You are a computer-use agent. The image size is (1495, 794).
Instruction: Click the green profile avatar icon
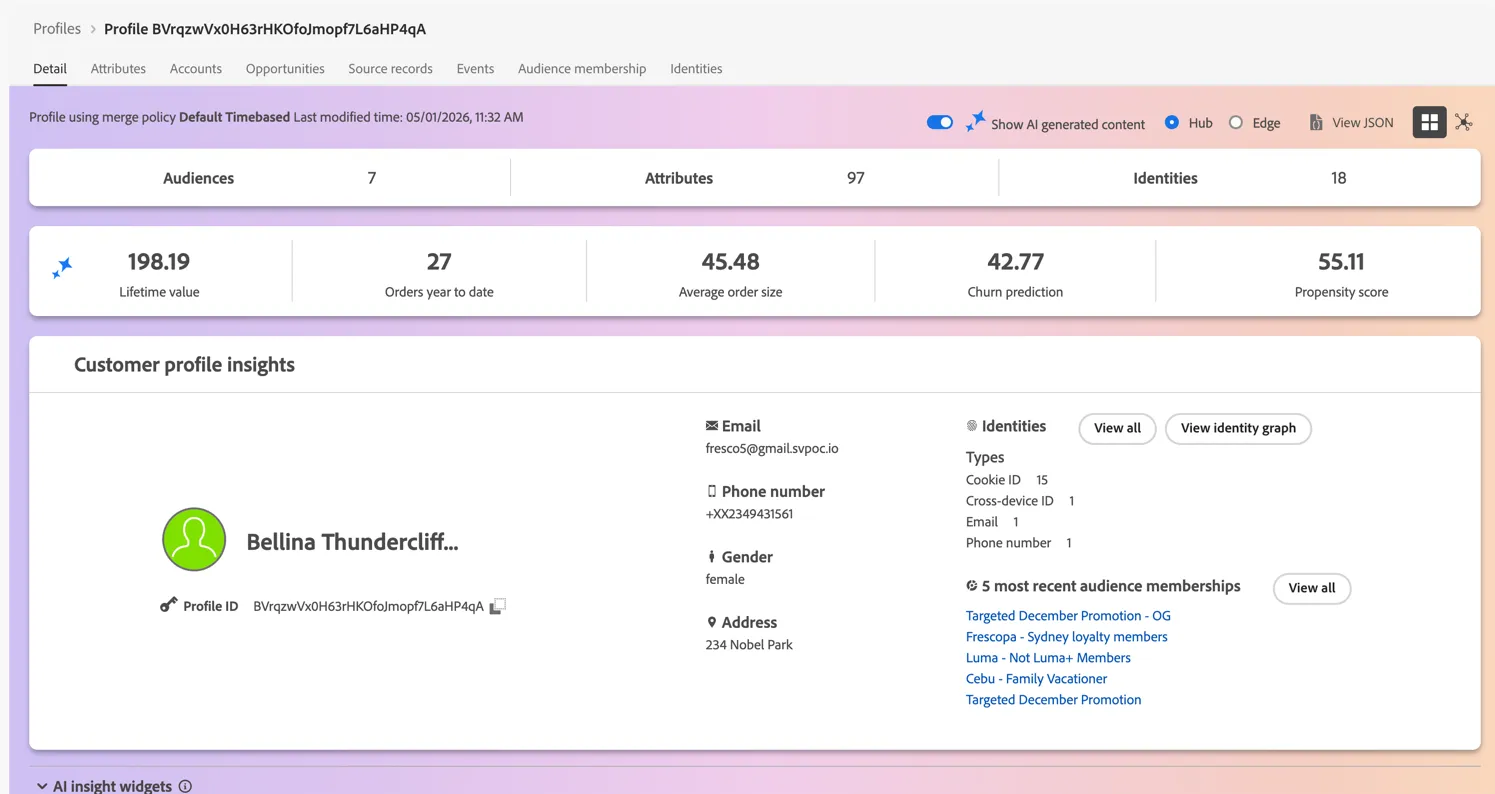194,539
